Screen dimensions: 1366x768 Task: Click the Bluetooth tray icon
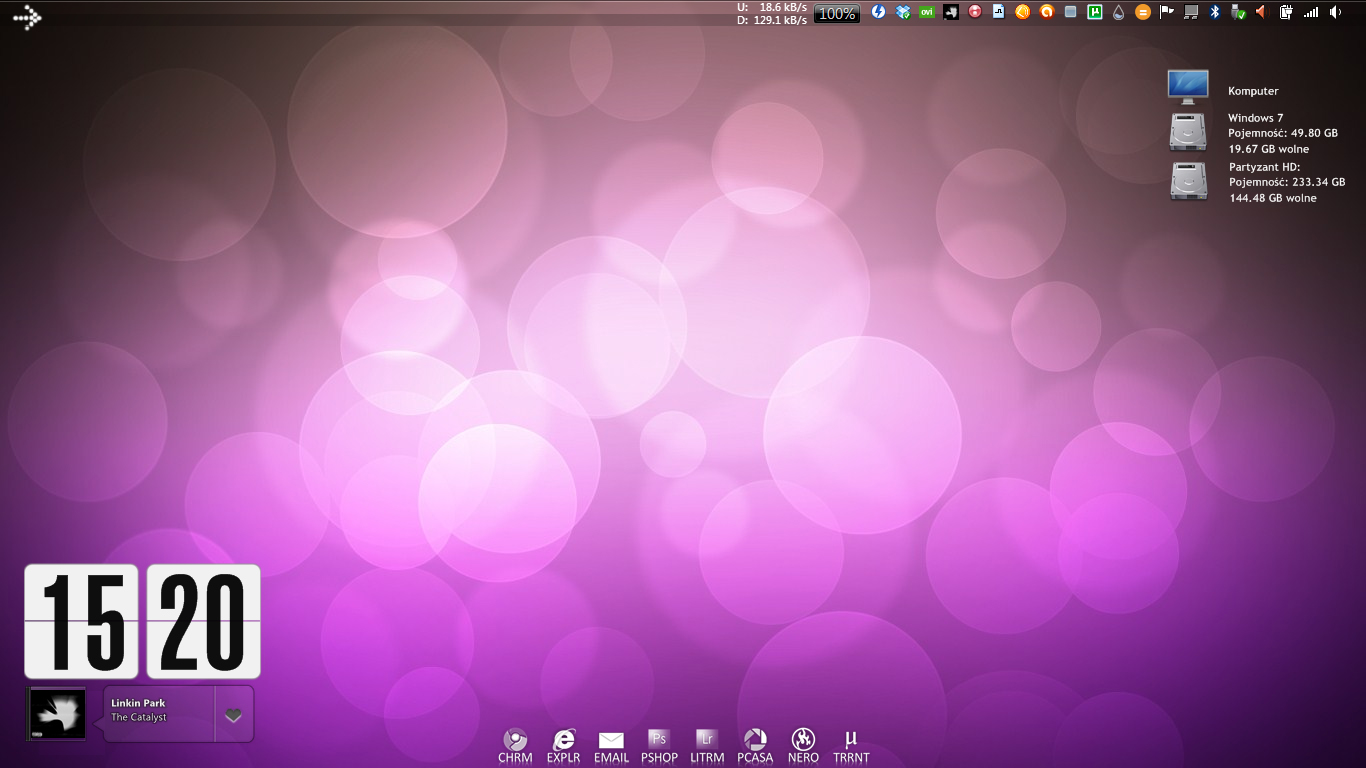point(1215,12)
